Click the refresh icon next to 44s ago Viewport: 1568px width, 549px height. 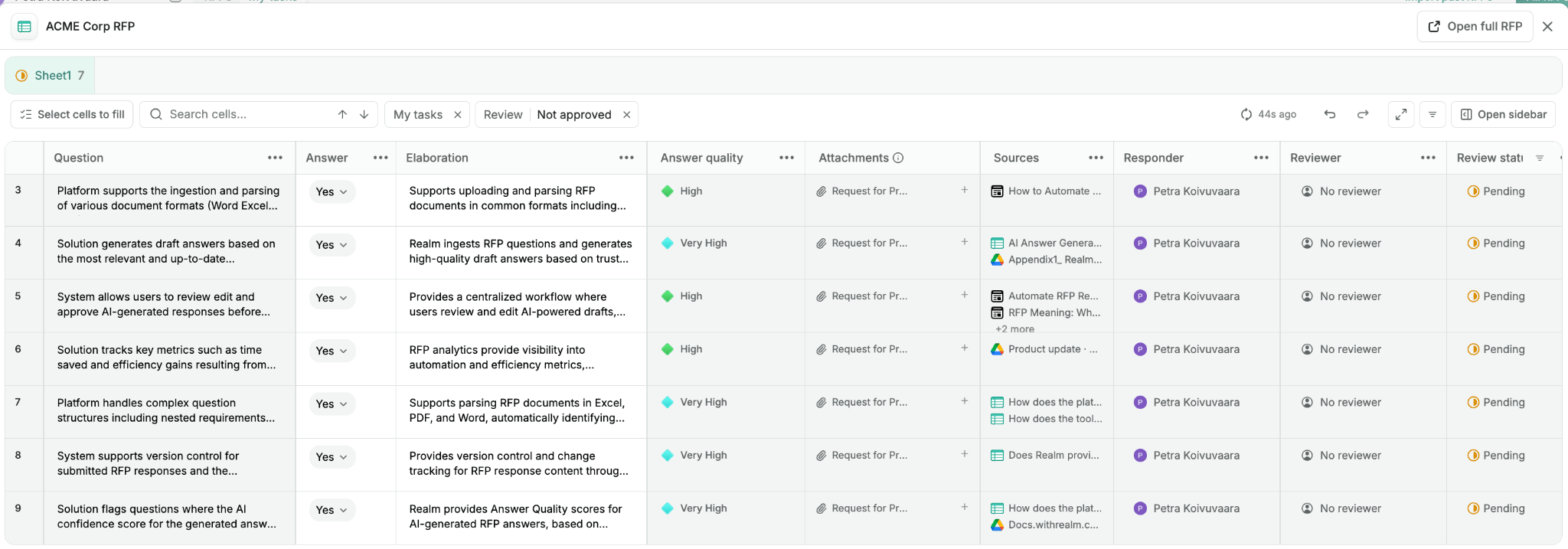coord(1246,114)
